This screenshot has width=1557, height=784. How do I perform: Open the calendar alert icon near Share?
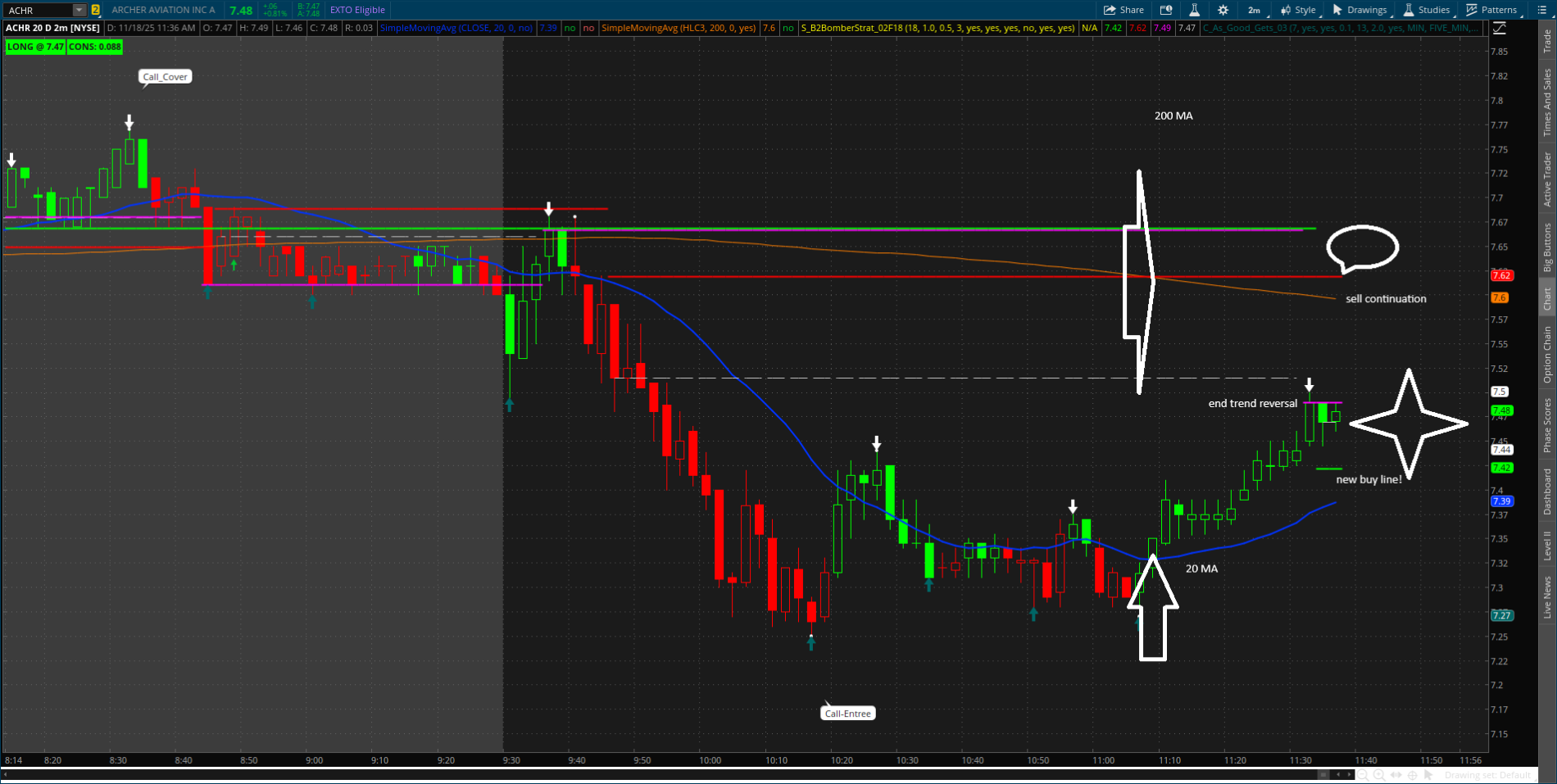tap(1166, 10)
